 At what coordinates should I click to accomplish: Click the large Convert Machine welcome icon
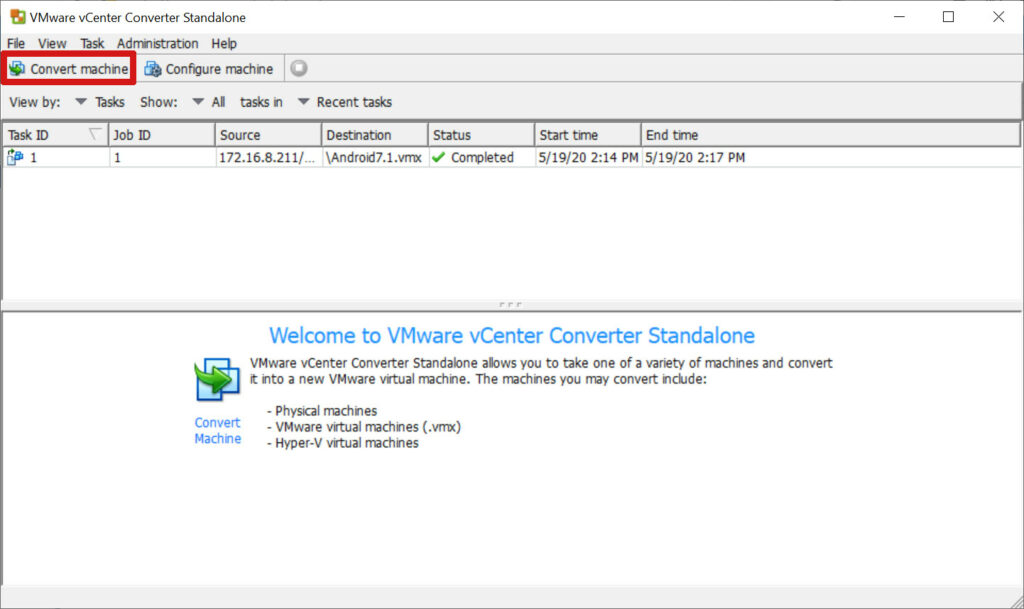click(217, 379)
